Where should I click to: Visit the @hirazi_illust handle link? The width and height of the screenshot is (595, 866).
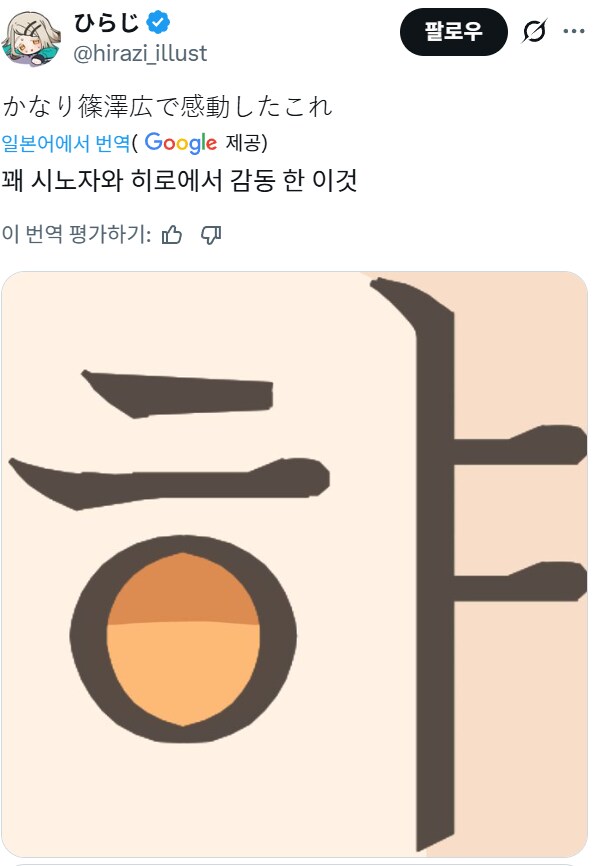coord(140,54)
